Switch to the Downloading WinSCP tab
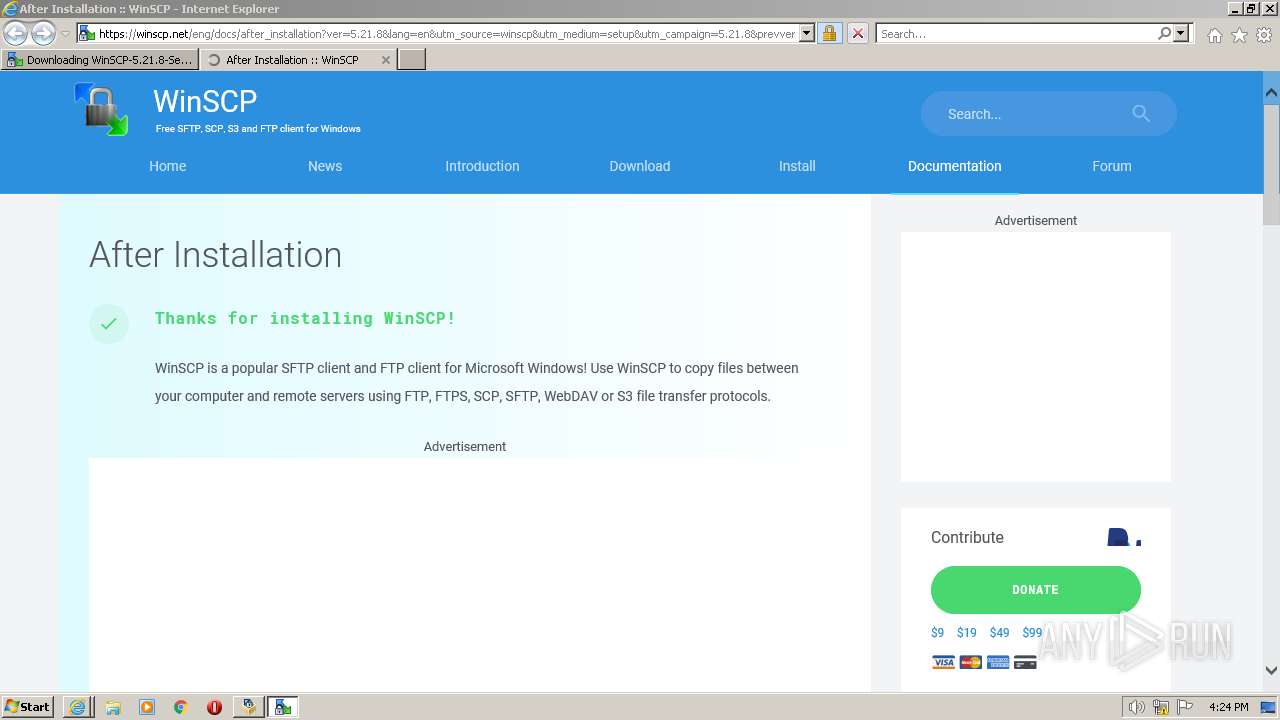 99,60
